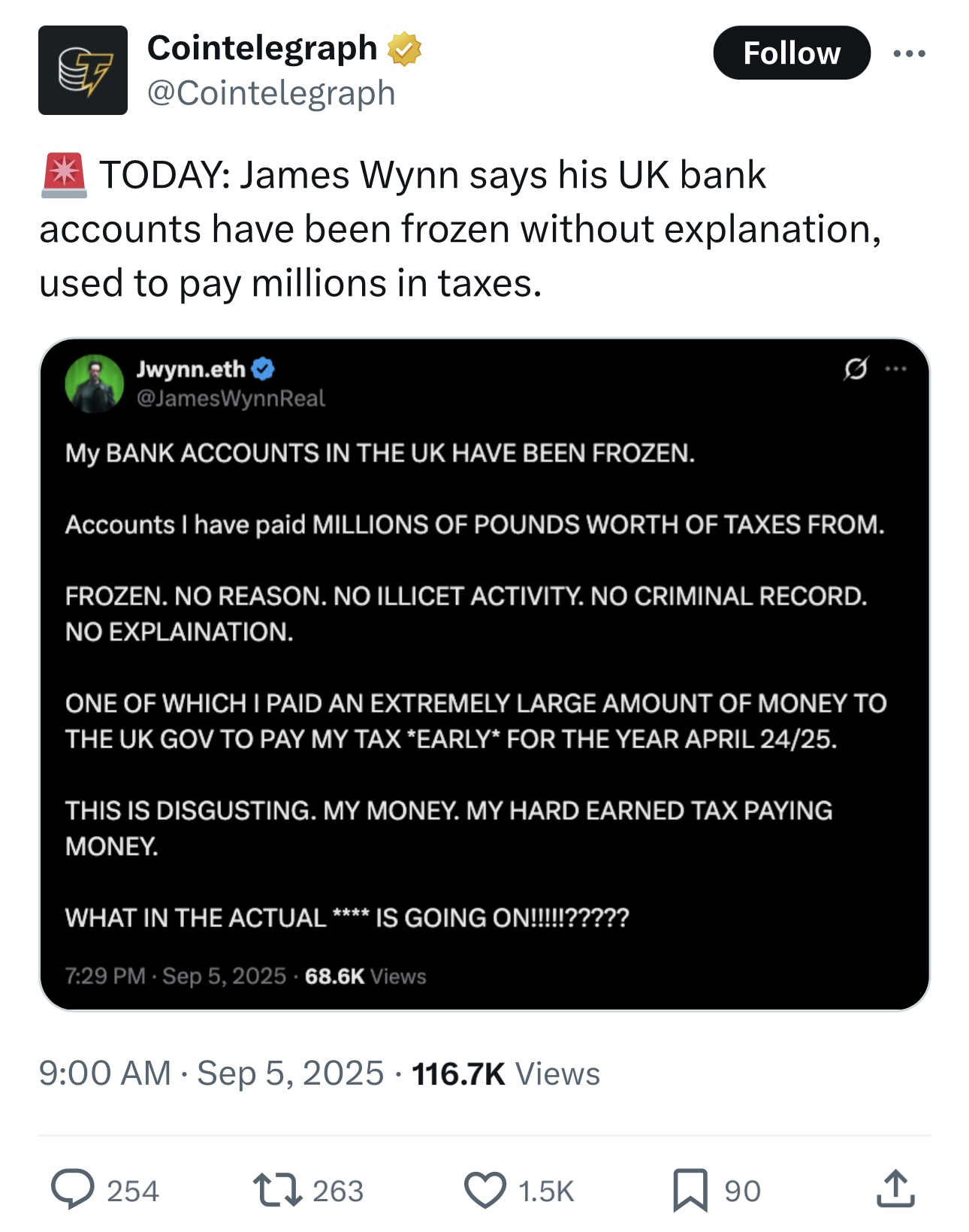Open the Cointelegraph profile avatar
969x1232 pixels.
tap(83, 70)
